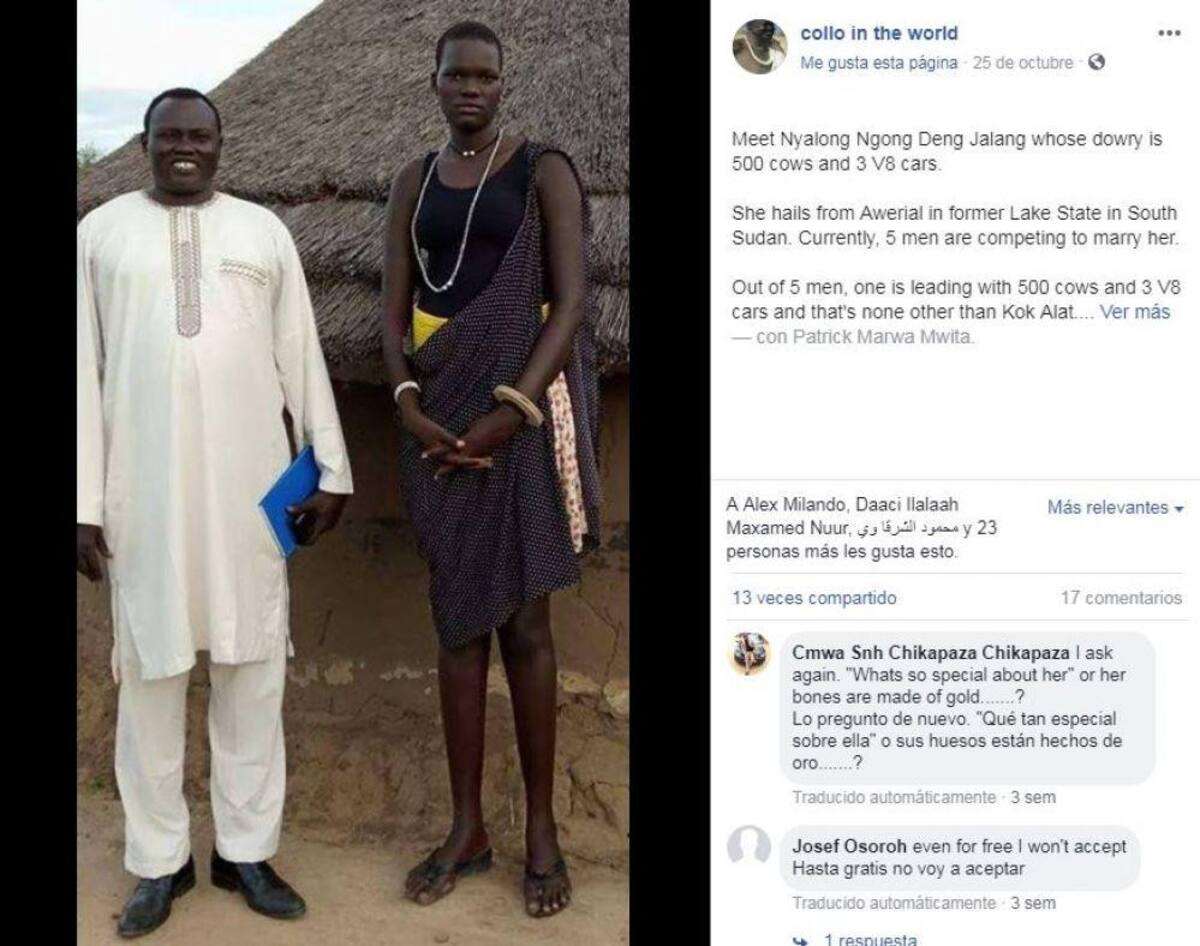Open the 25 de octubre timestamp

pos(1022,63)
